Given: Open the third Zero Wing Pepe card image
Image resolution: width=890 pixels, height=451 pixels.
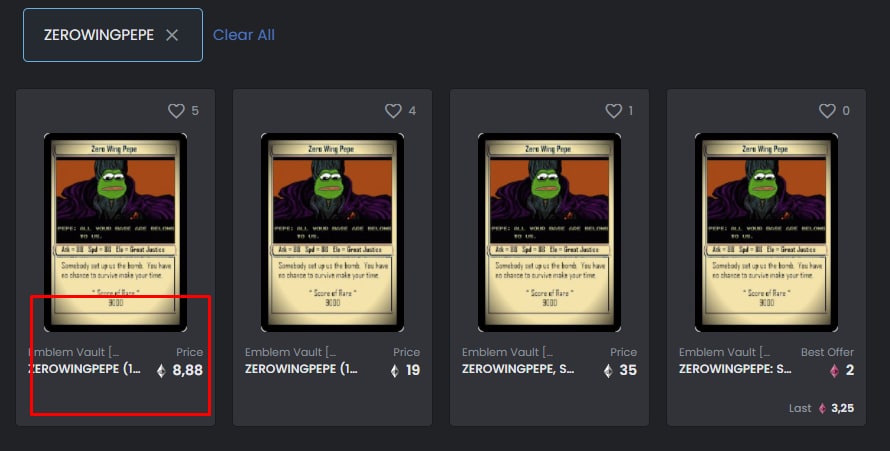Looking at the screenshot, I should tap(549, 233).
